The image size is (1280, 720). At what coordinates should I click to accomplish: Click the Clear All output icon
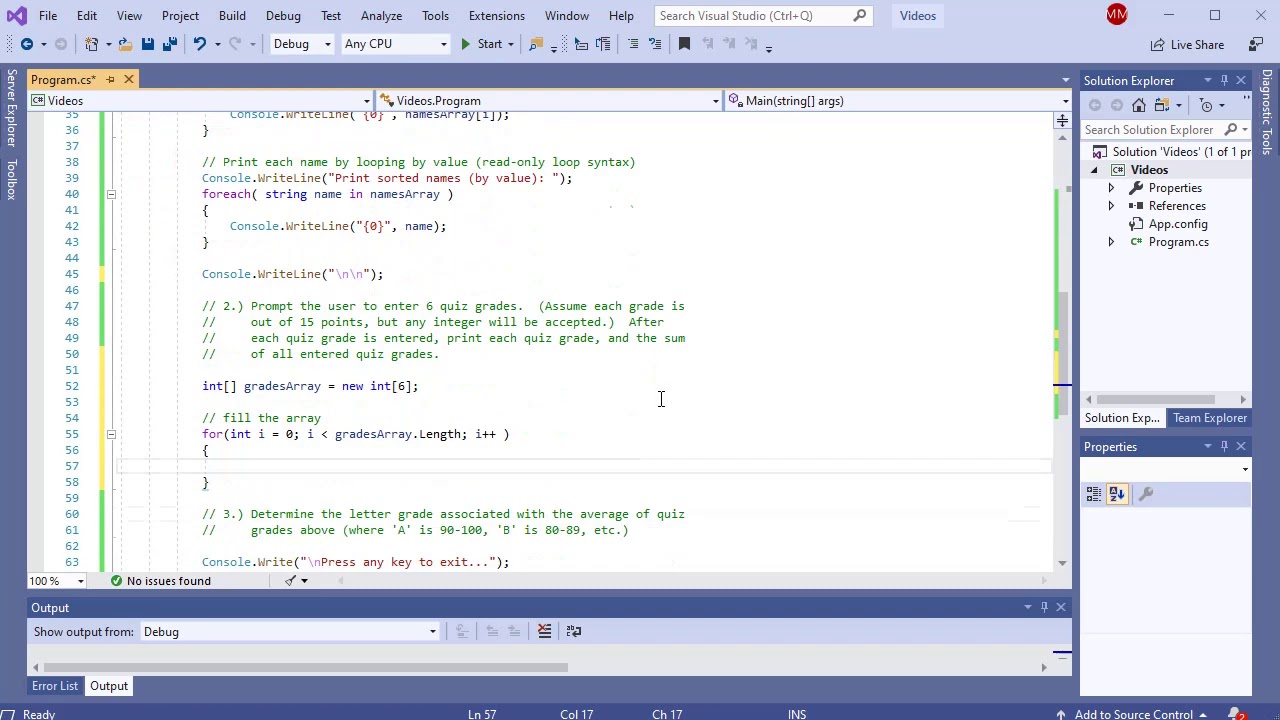(x=544, y=631)
